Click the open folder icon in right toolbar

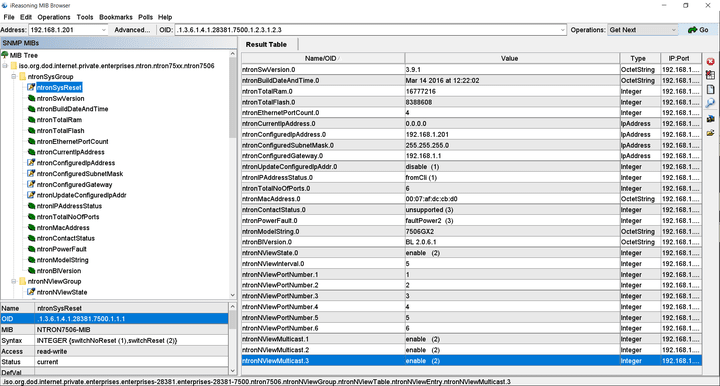[x=710, y=133]
